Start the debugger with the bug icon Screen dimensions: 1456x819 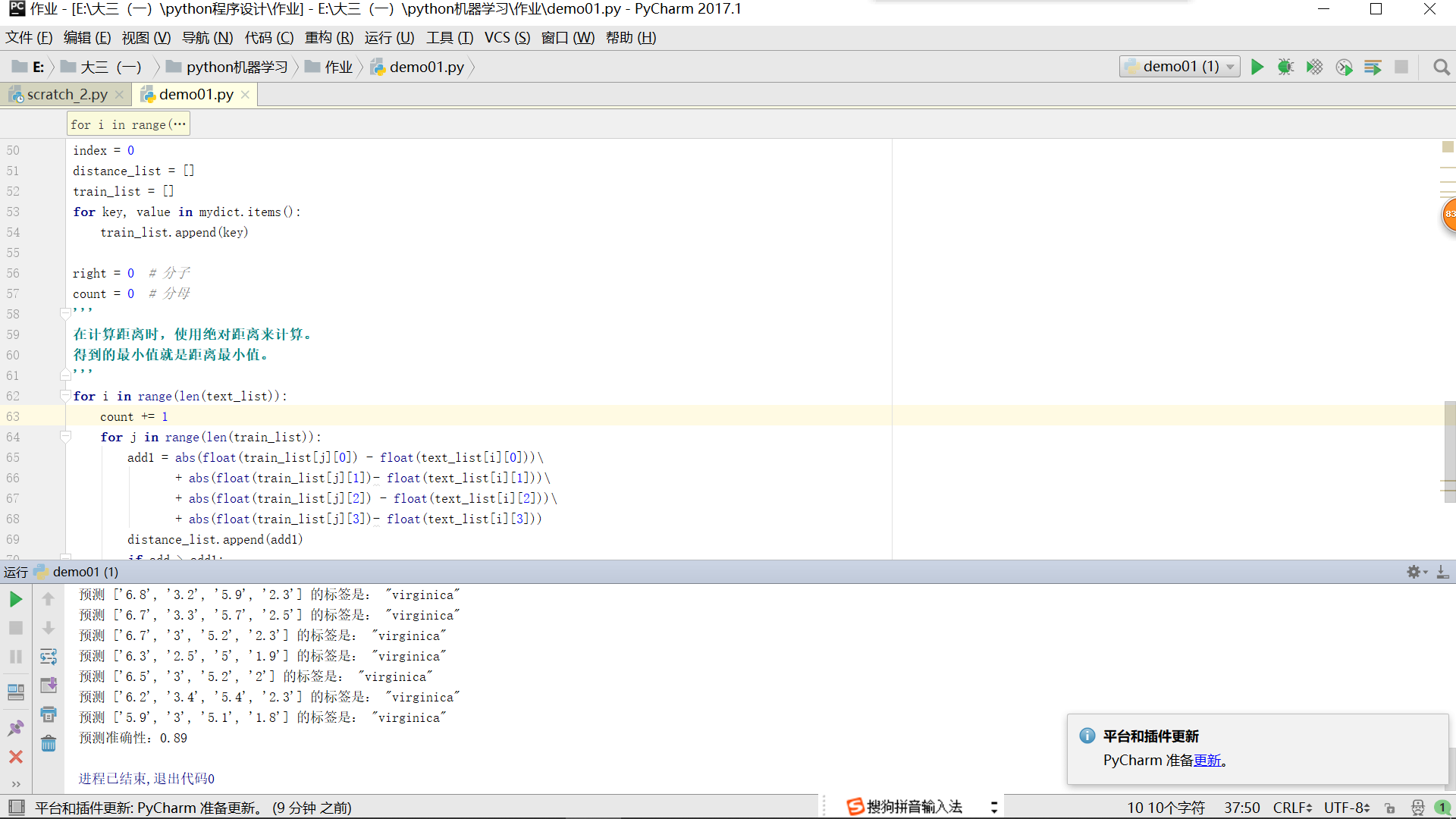coord(1285,67)
